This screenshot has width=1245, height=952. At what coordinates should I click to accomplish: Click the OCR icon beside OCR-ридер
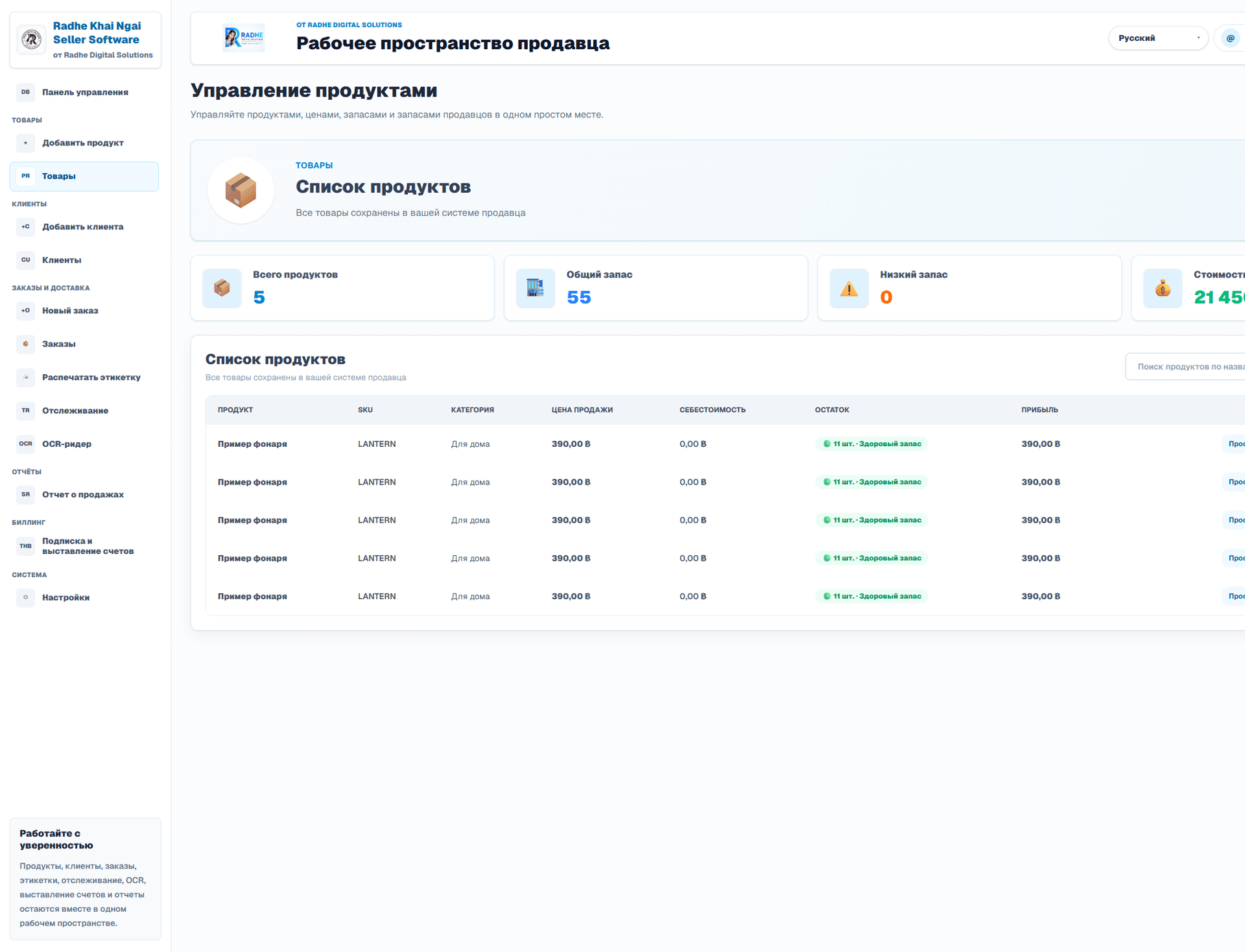coord(25,444)
